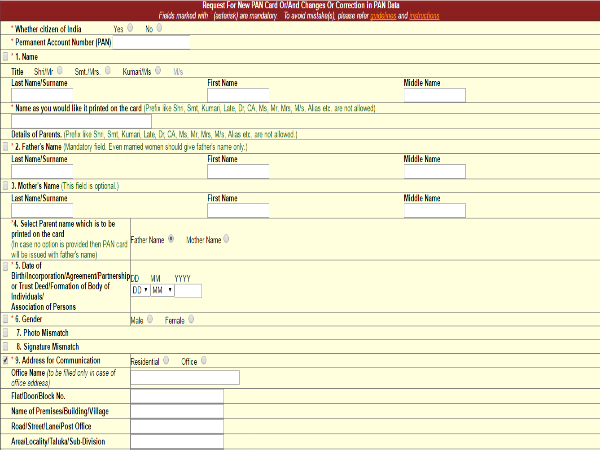Select Residential address type
This screenshot has height=450, width=600.
pos(165,360)
